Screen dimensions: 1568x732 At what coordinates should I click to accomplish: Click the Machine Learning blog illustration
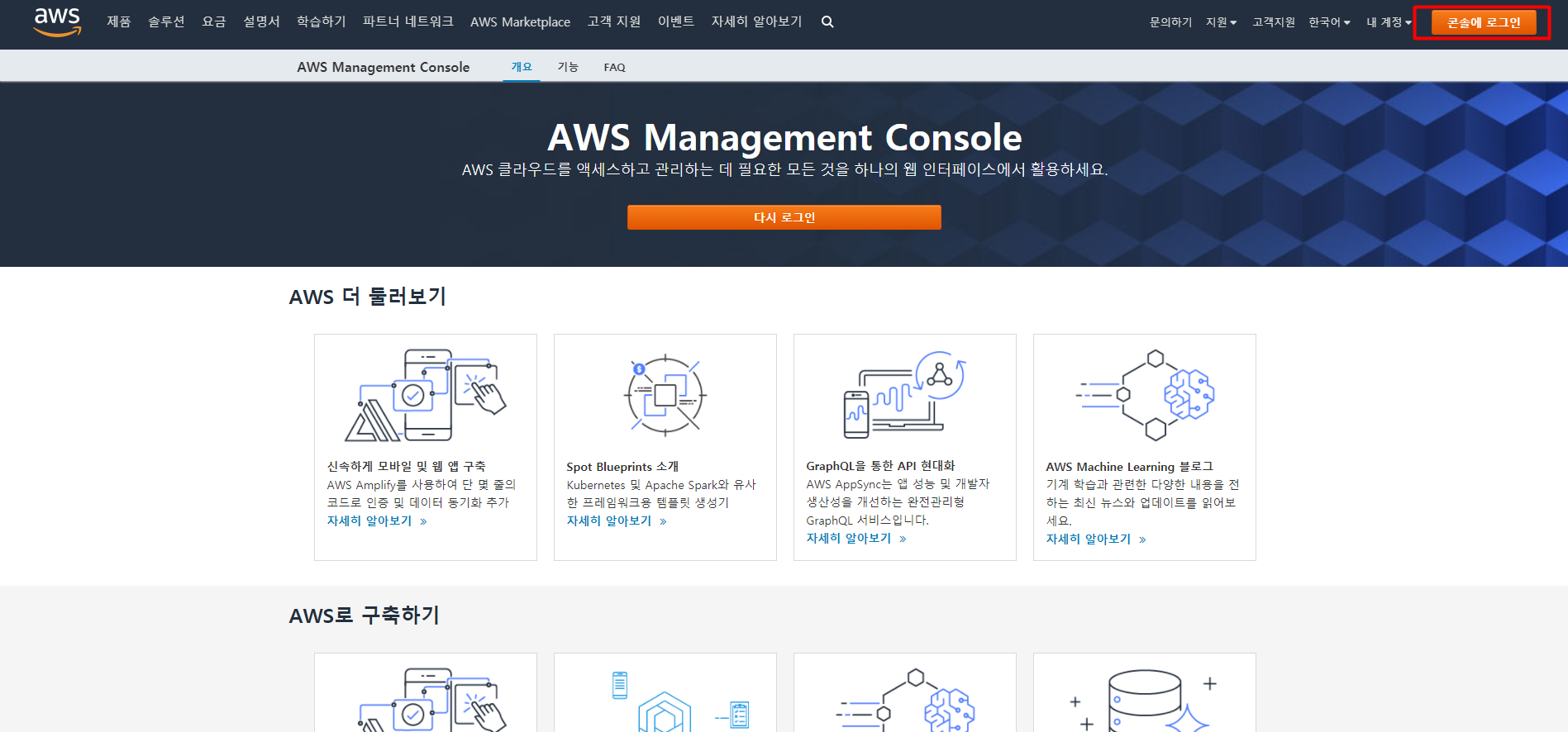[1145, 395]
